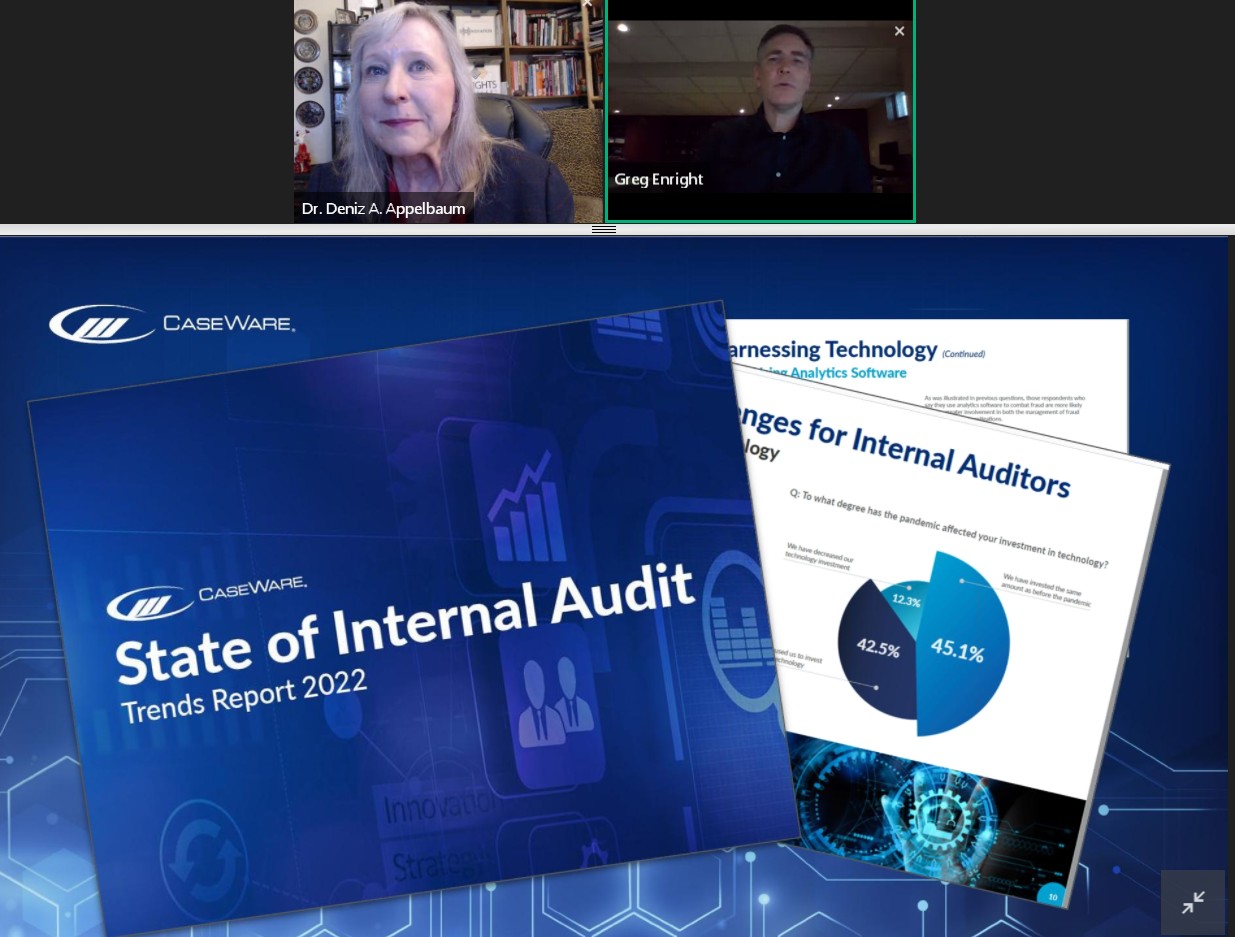Viewport: 1235px width, 937px height.
Task: Click the 12.3% pie chart segment
Action: [x=906, y=601]
